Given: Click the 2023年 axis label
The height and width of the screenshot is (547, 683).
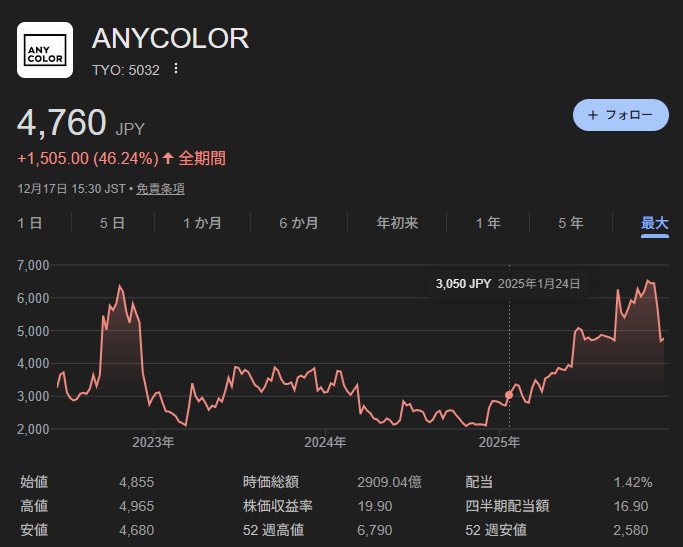Looking at the screenshot, I should tap(154, 441).
